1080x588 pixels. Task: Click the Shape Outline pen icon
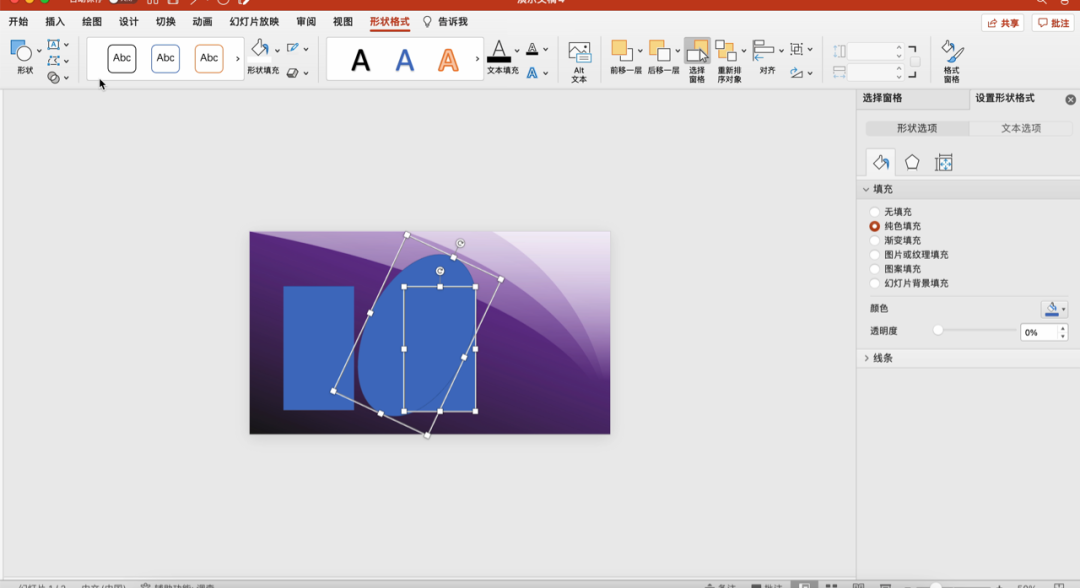coord(293,48)
